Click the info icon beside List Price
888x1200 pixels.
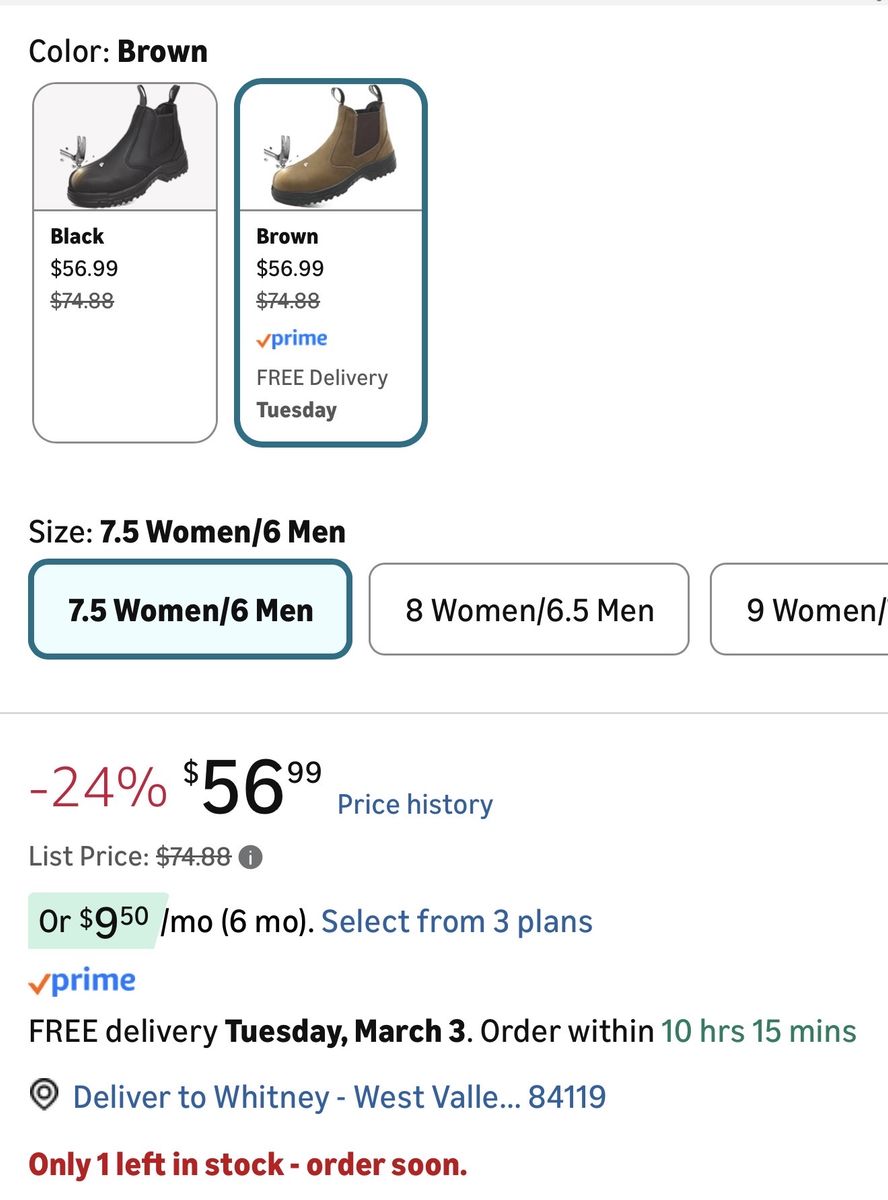pos(251,857)
